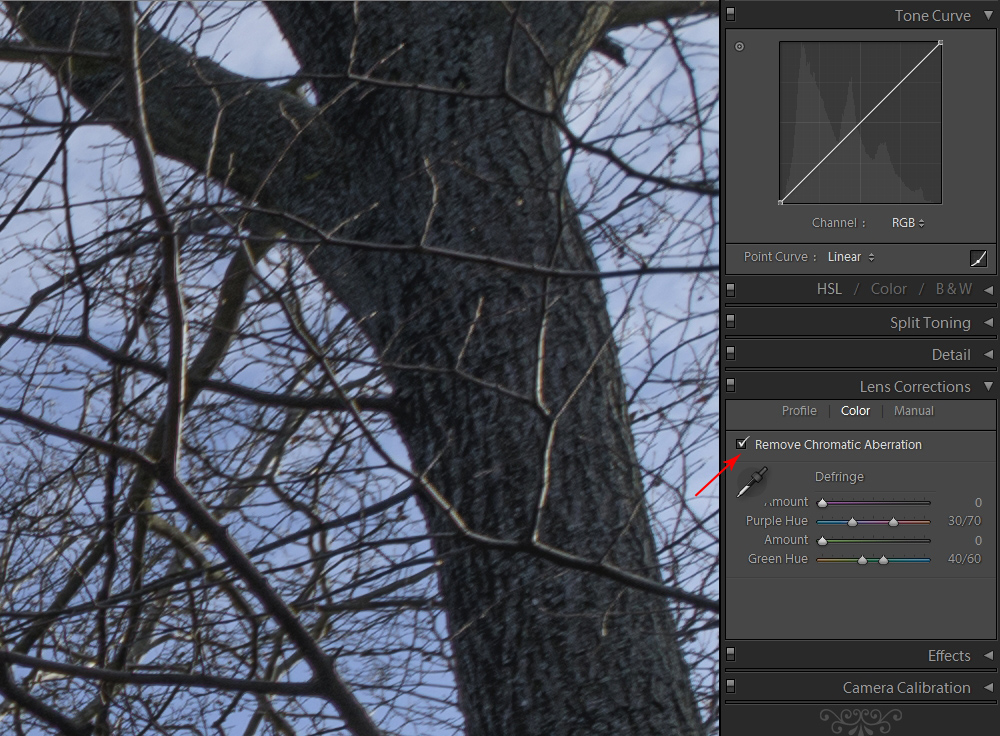This screenshot has height=736, width=1000.
Task: Switch to the Profile tab
Action: tap(799, 411)
